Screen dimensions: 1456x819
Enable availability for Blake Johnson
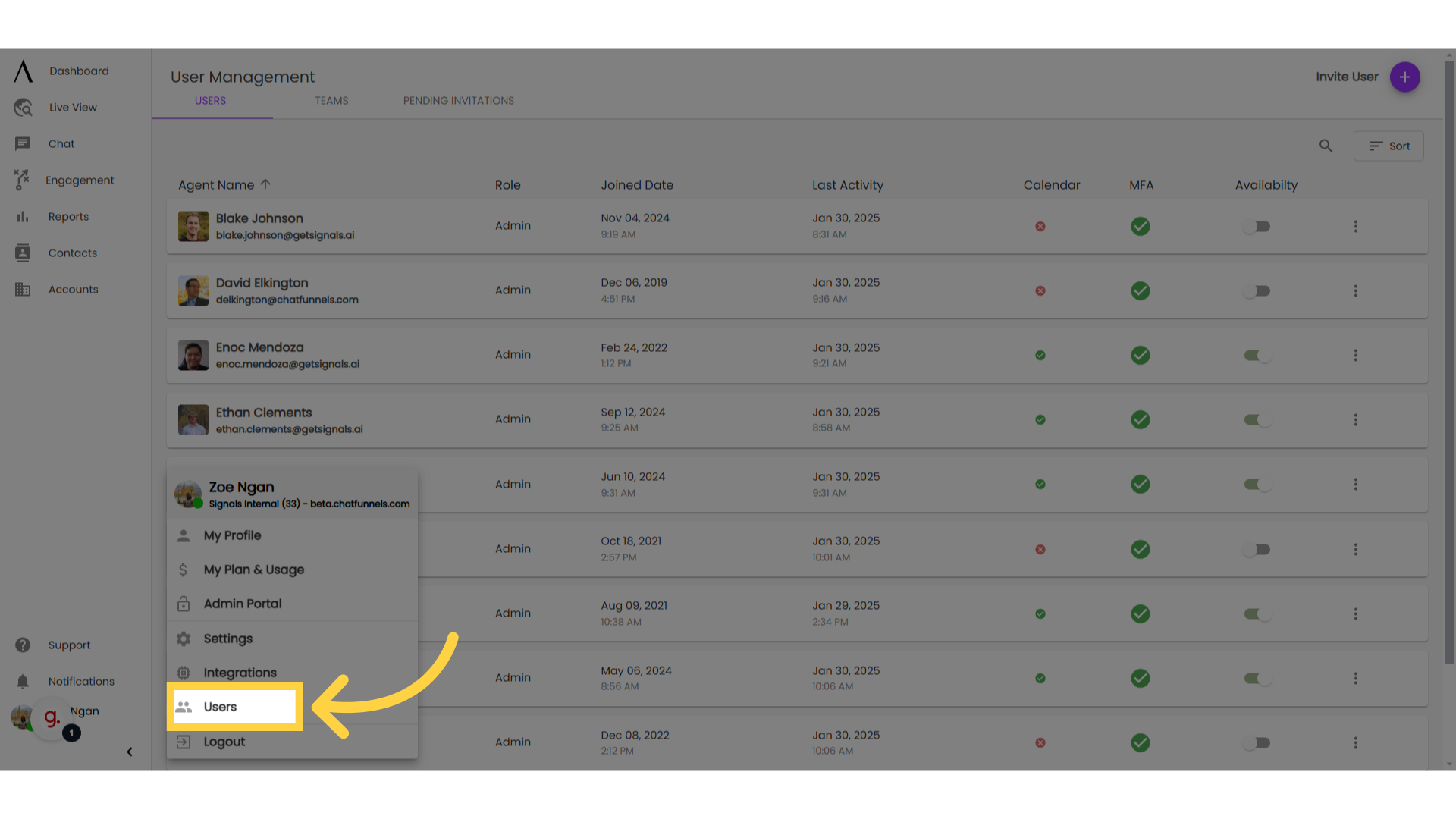(1257, 226)
